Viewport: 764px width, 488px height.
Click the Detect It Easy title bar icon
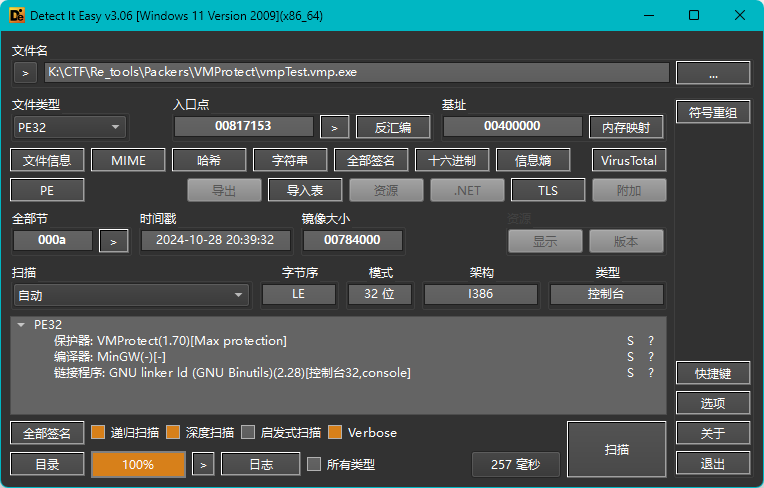click(x=17, y=16)
